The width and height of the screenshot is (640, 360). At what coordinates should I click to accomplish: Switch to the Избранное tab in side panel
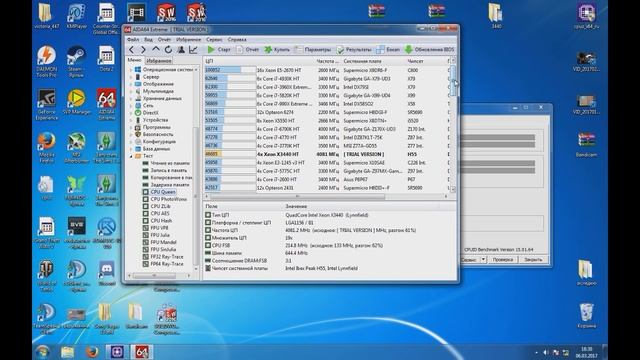(x=159, y=61)
